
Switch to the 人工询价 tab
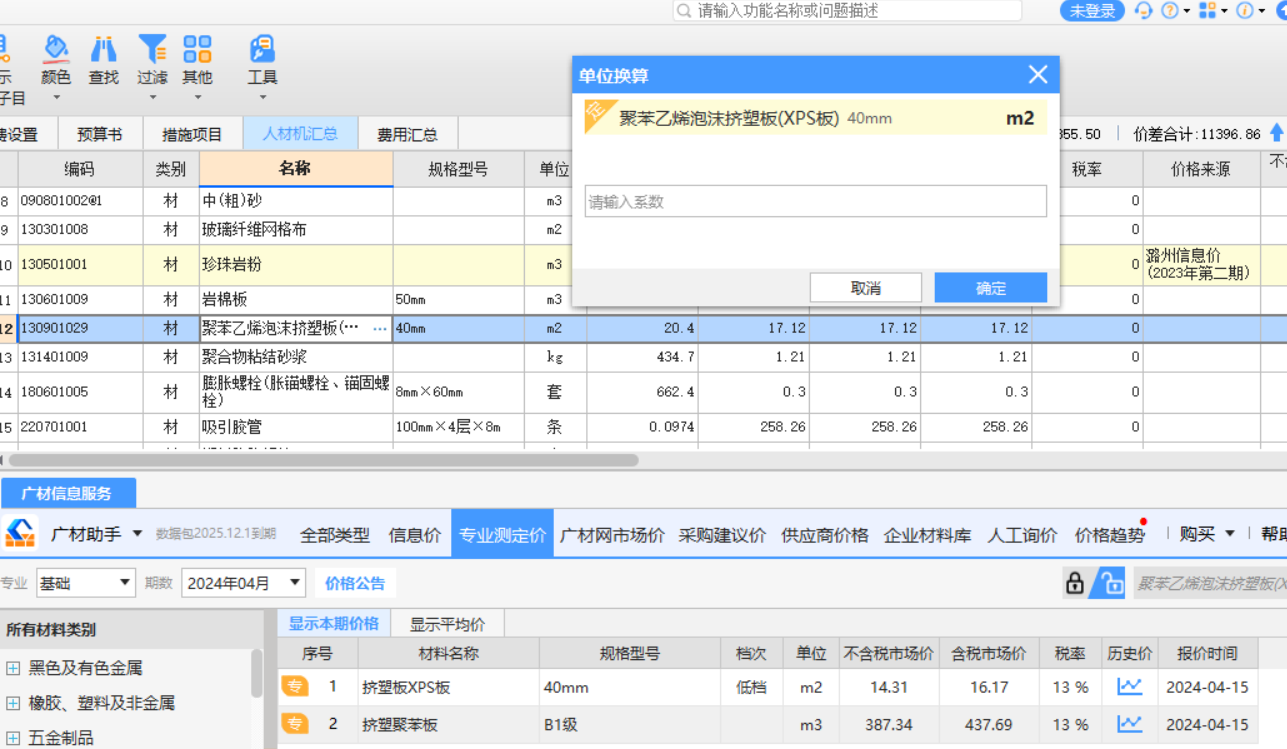point(1022,535)
